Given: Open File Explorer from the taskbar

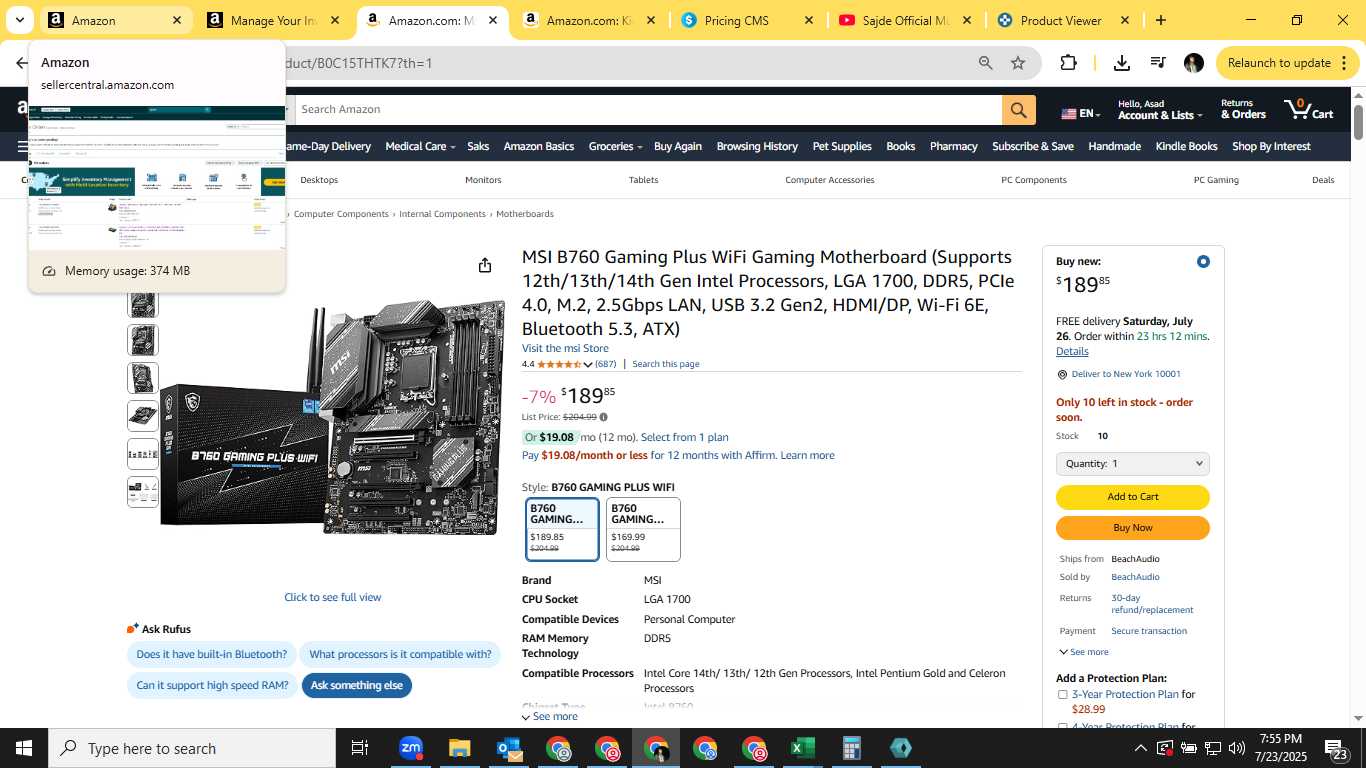Looking at the screenshot, I should tap(460, 748).
